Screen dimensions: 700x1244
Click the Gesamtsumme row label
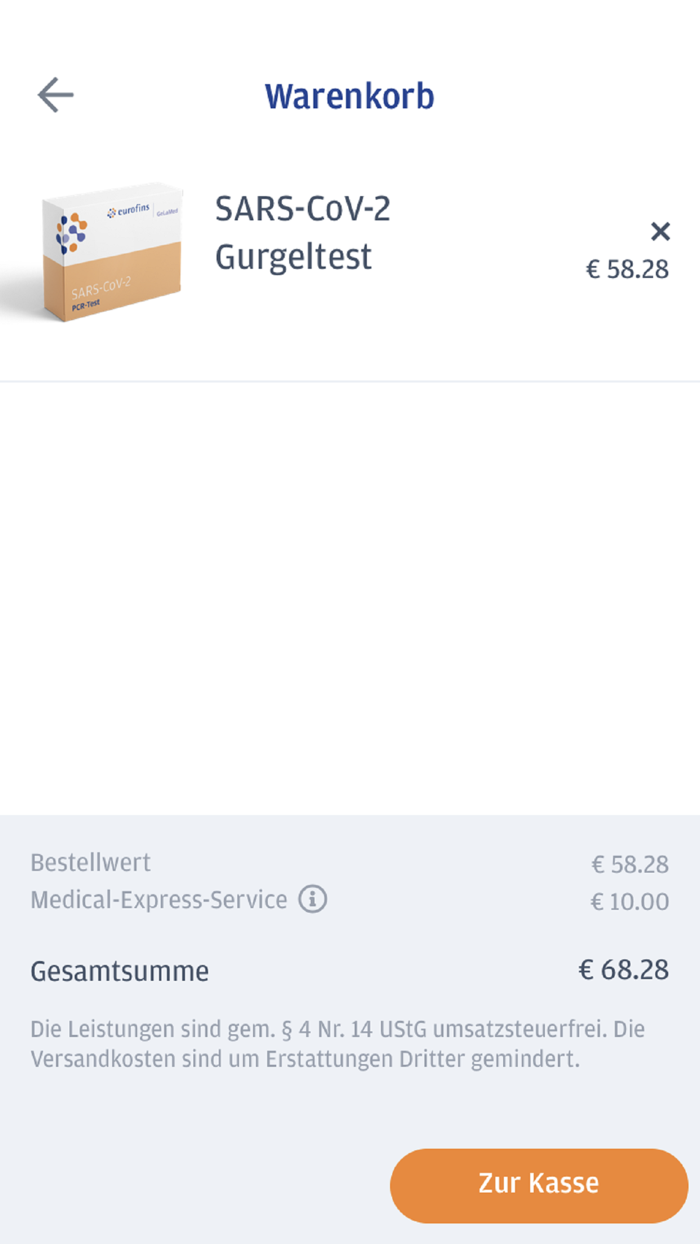click(x=120, y=970)
